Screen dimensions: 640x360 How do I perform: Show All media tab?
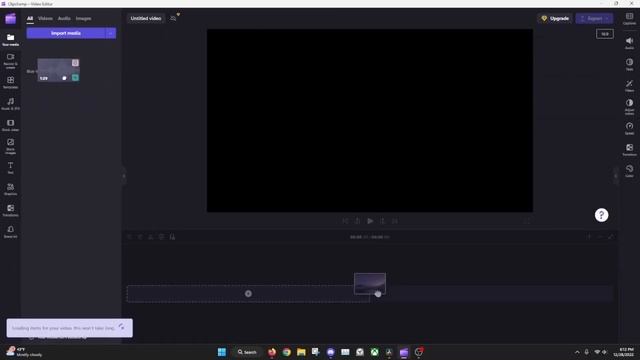pyautogui.click(x=30, y=18)
